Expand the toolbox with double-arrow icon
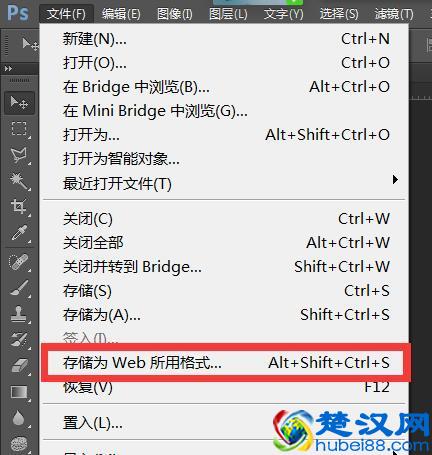 point(8,69)
